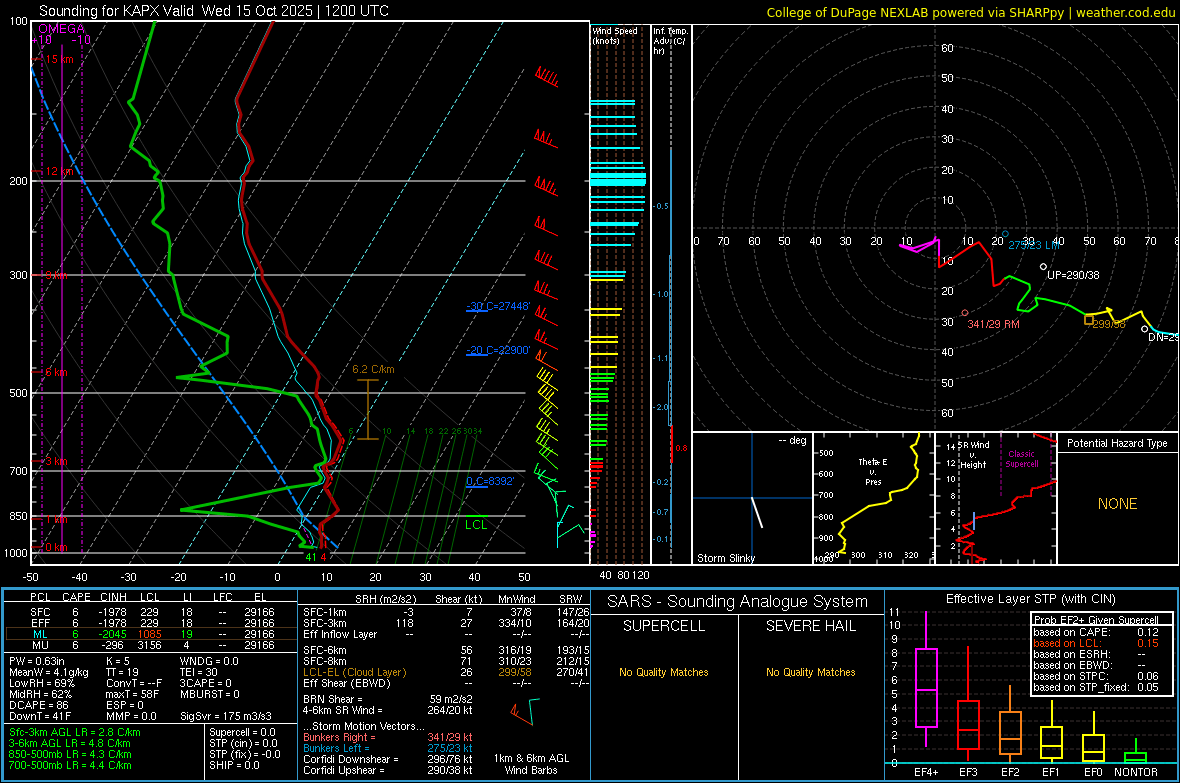Click the SFC-1km shear row

tap(446, 613)
